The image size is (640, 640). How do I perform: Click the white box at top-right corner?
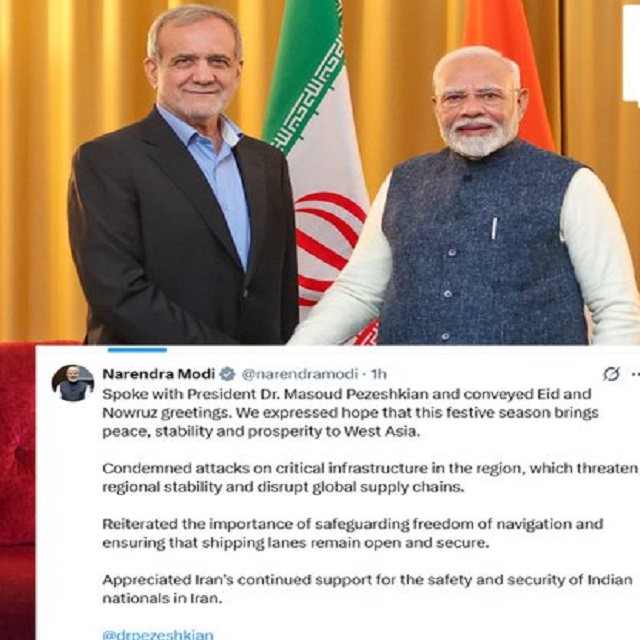pos(631,53)
